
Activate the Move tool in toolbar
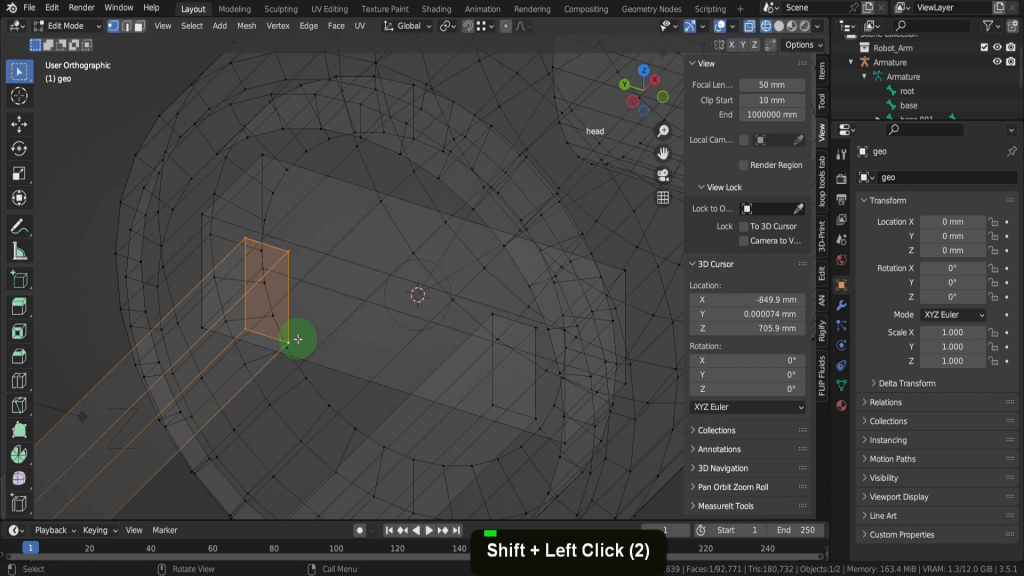[x=19, y=123]
